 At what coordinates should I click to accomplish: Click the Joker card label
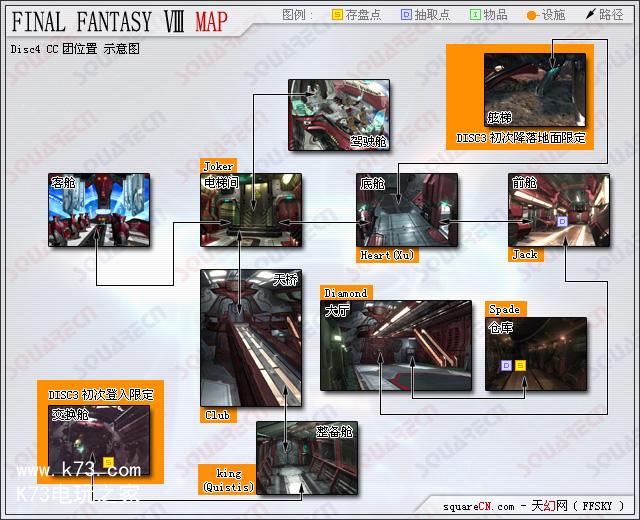[x=219, y=165]
